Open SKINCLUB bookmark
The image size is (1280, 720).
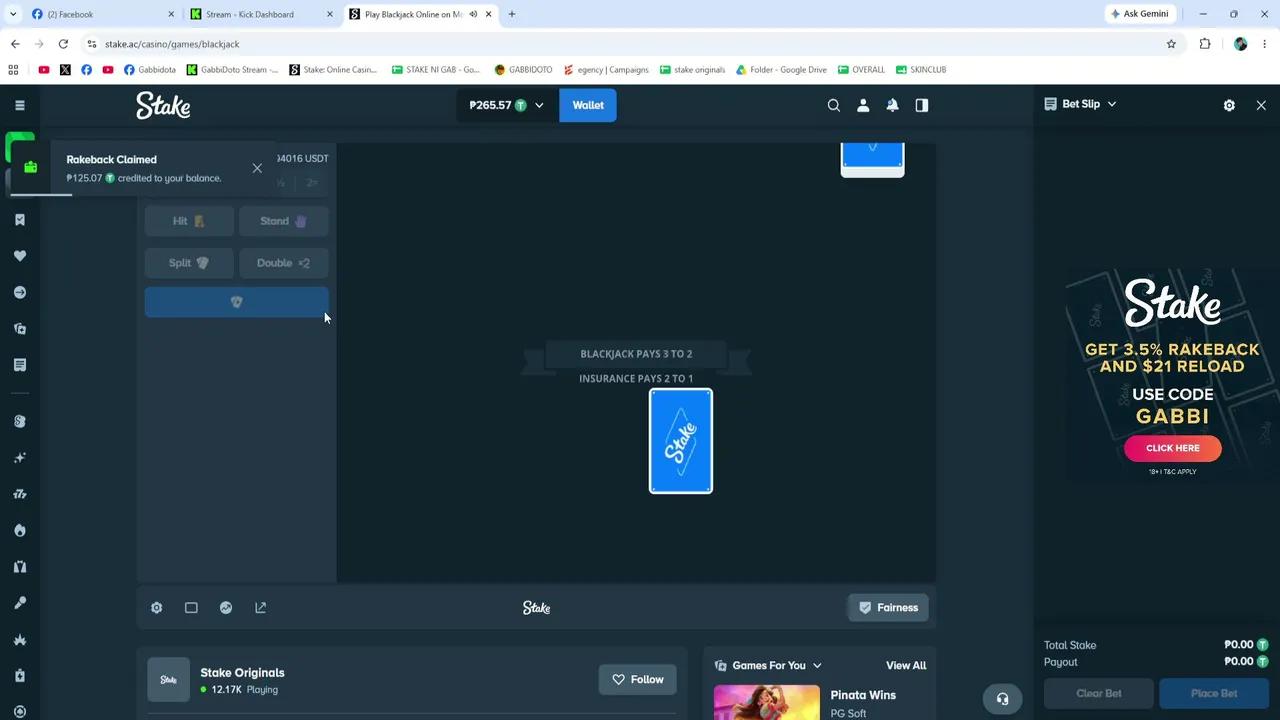point(921,70)
